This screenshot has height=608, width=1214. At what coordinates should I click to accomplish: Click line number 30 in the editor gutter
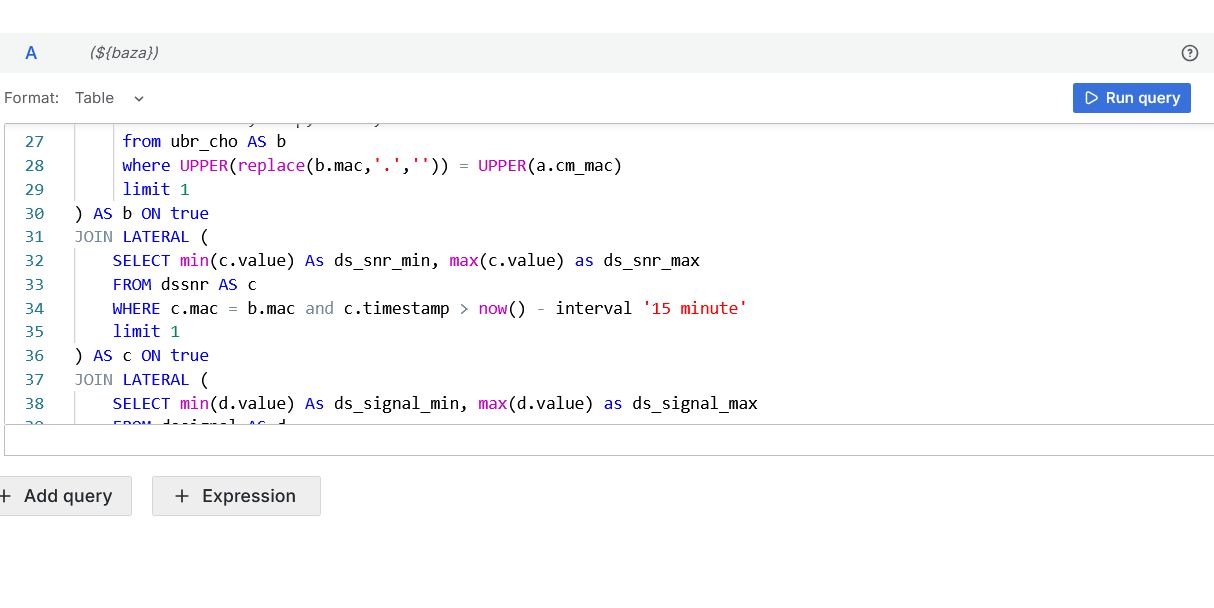pyautogui.click(x=33, y=213)
